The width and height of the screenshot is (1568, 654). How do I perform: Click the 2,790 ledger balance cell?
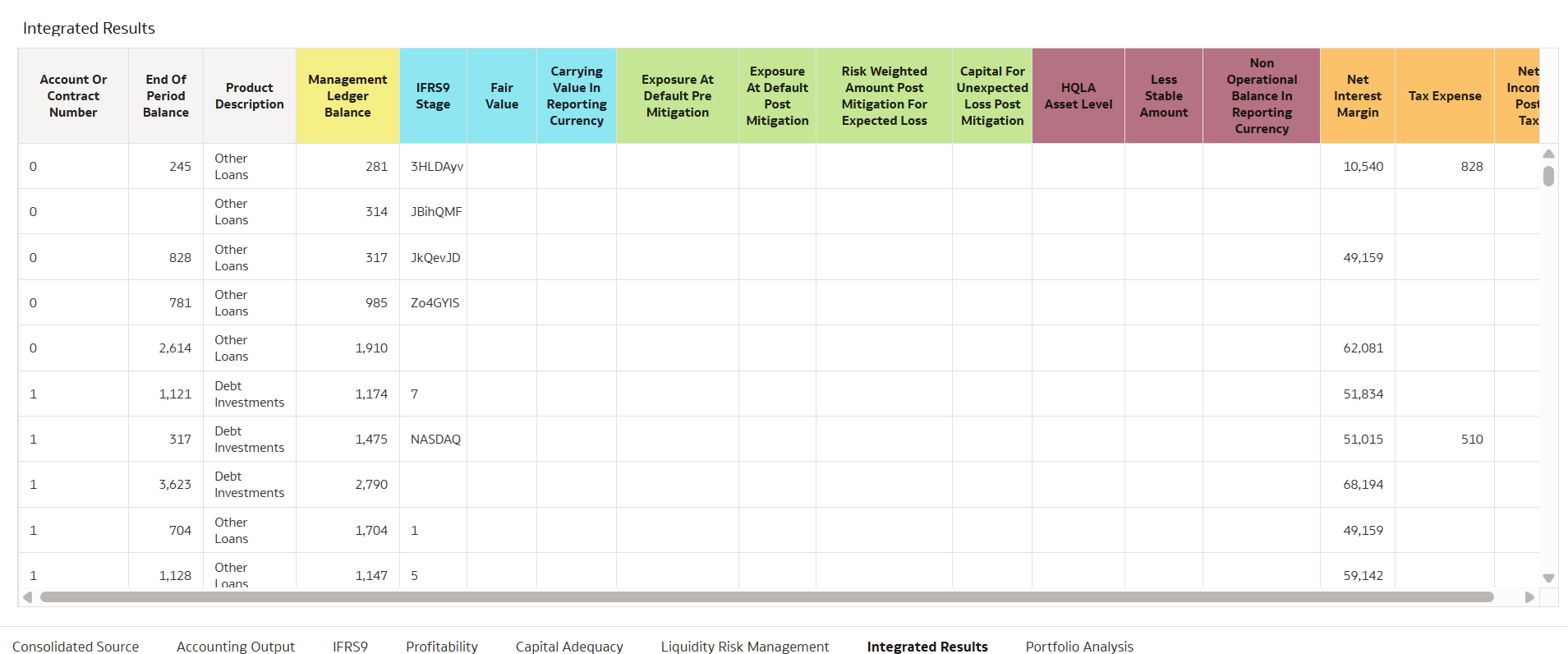(347, 485)
